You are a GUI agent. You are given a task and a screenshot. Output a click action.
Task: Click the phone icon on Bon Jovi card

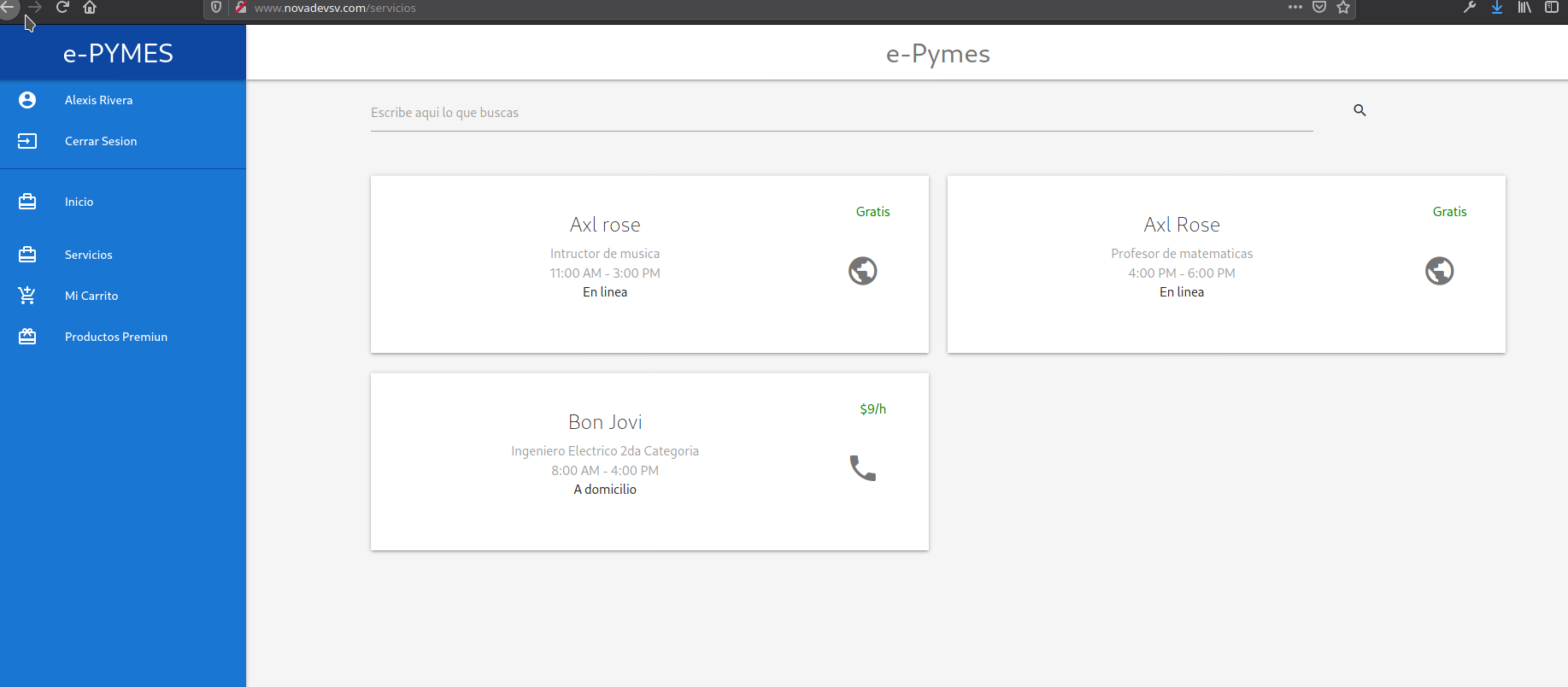click(863, 468)
